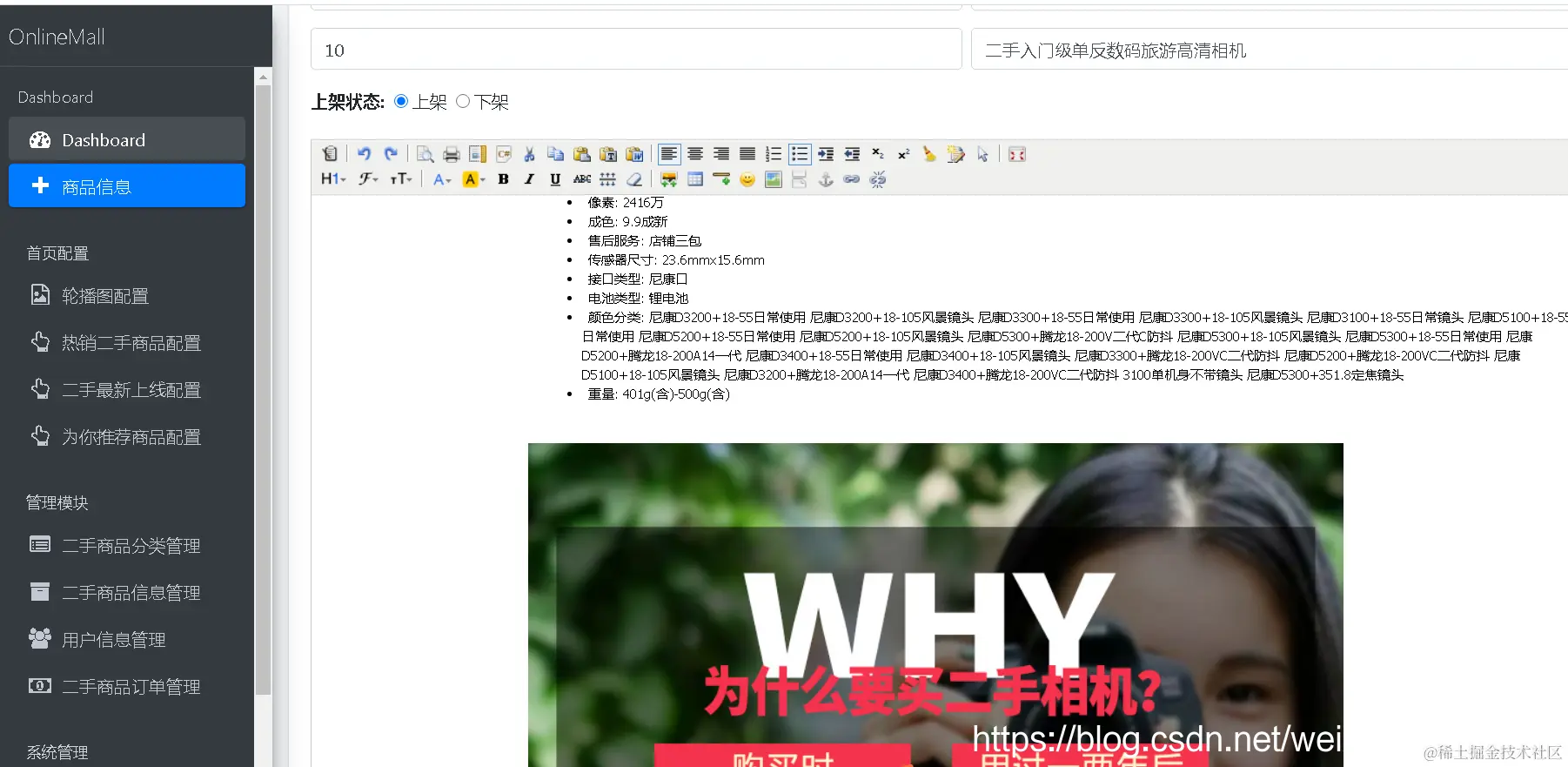Redo the last undone edit
1568x767 pixels.
pyautogui.click(x=391, y=154)
